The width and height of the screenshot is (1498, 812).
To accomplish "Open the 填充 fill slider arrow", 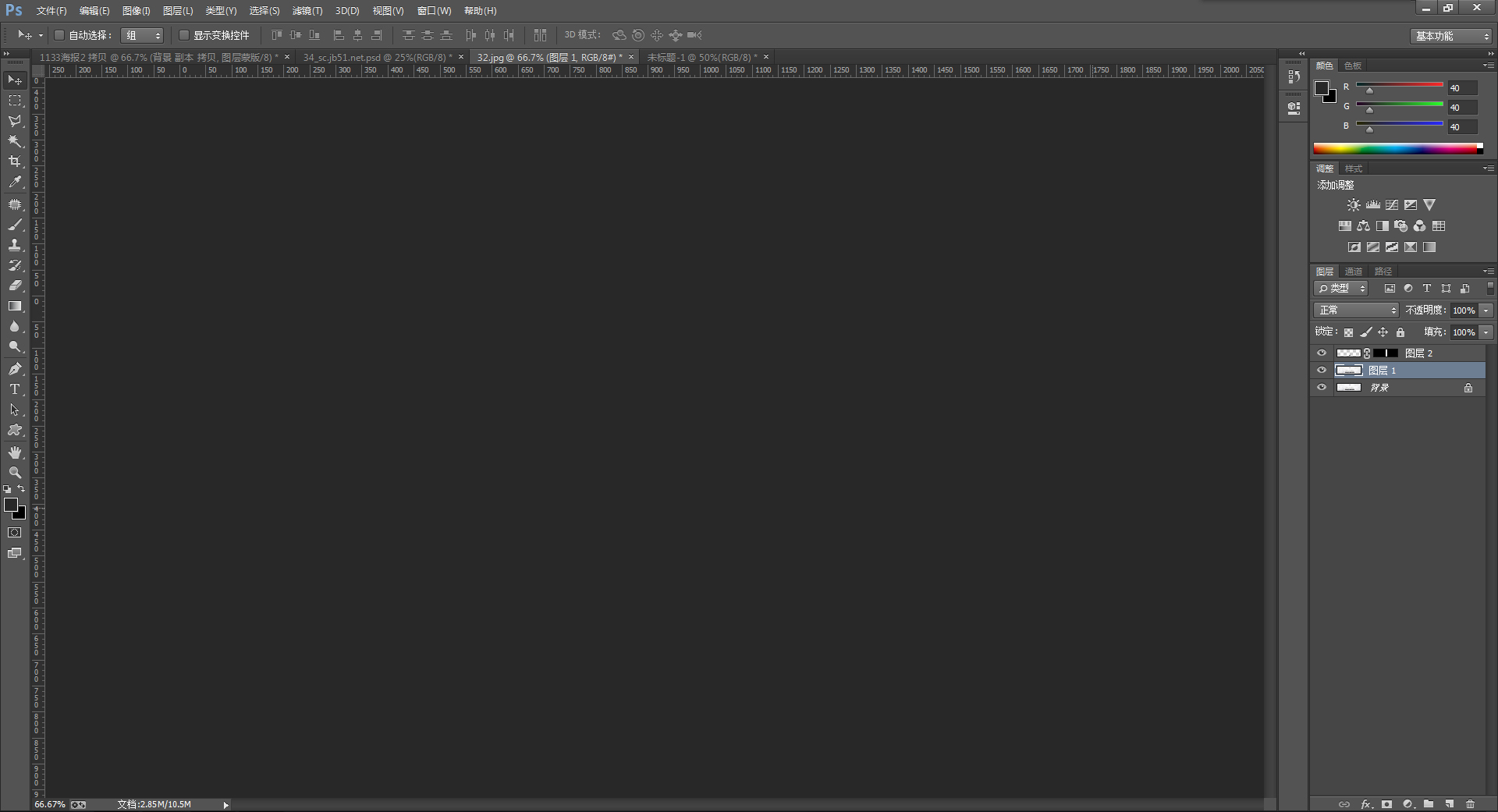I will click(x=1486, y=332).
